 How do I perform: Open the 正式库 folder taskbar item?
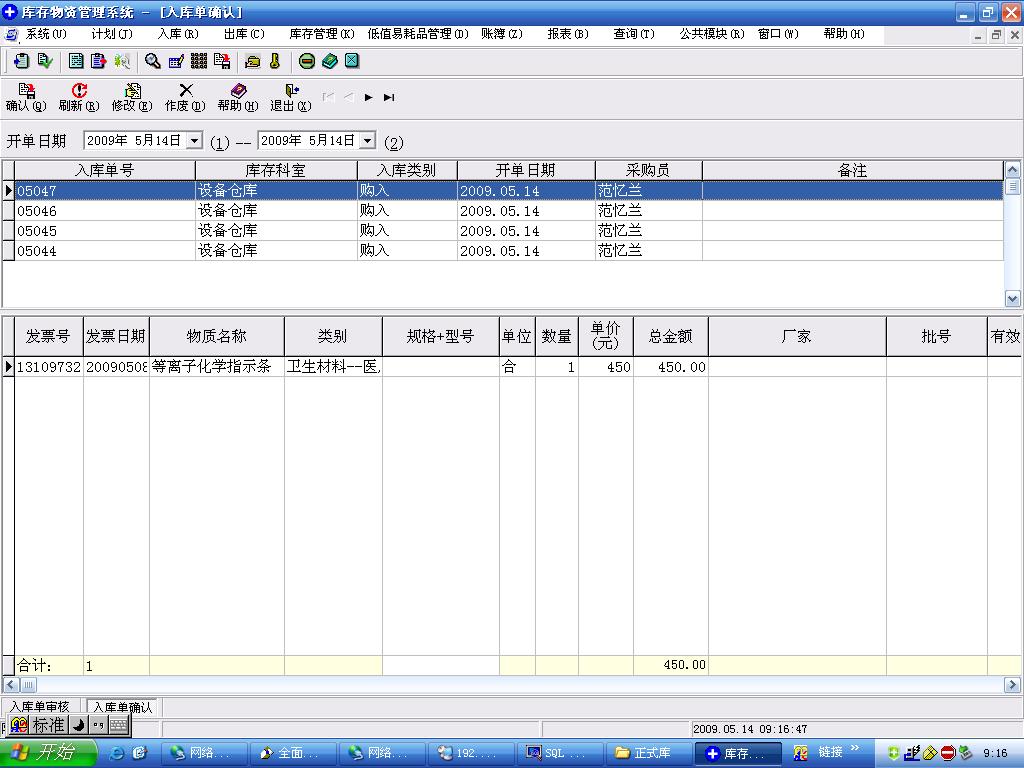click(647, 753)
